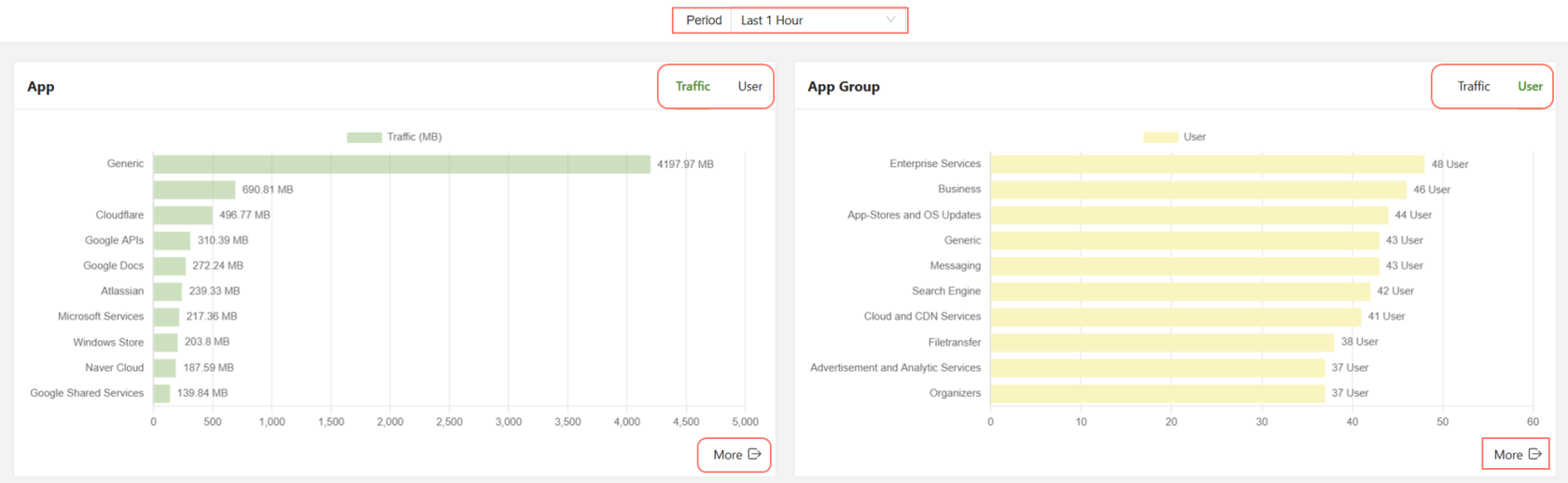Screen dimensions: 1568x483
Task: Click the Google Docs traffic bar
Action: [170, 266]
